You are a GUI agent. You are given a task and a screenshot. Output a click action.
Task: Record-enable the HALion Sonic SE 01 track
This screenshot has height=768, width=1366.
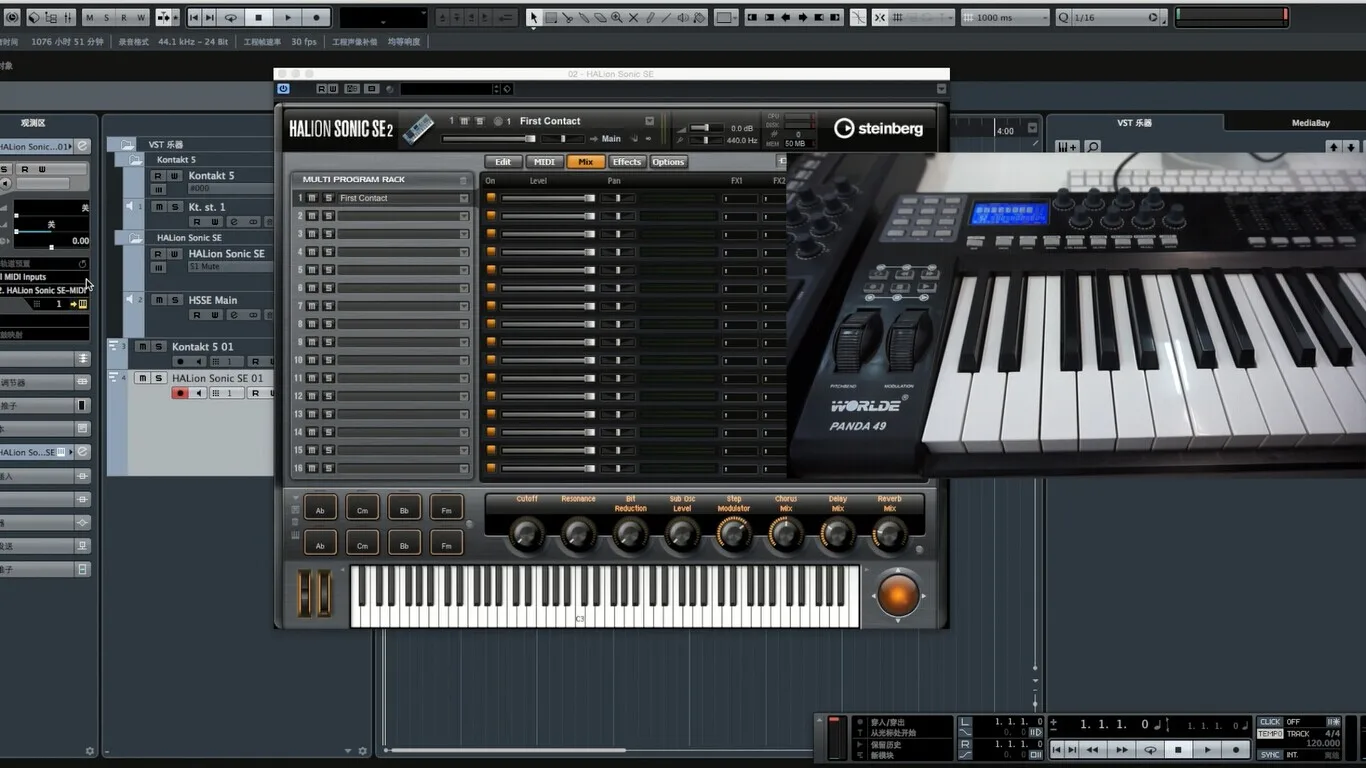point(180,393)
